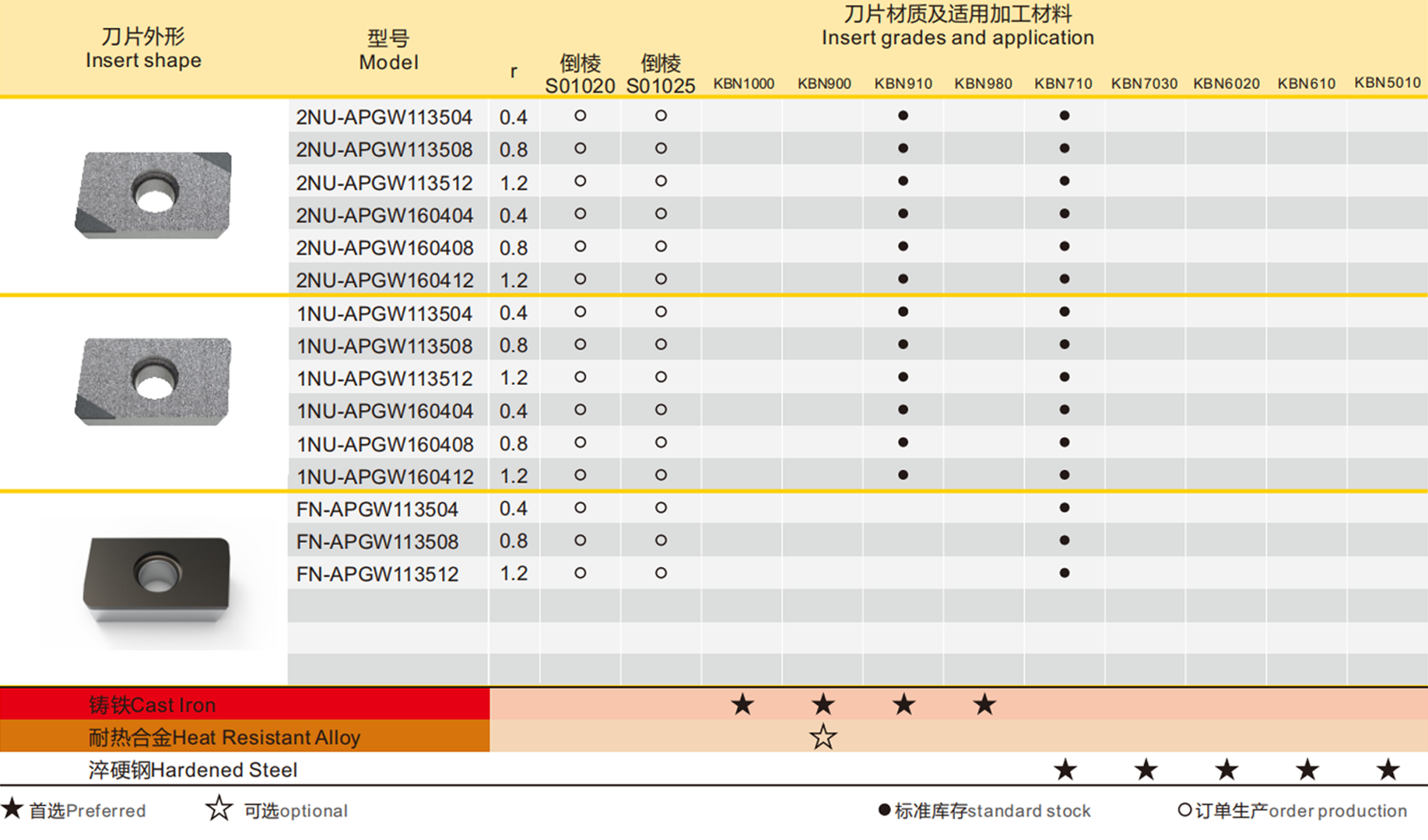The height and width of the screenshot is (840, 1428).
Task: Select S01025 circle for FN-APGW113512
Action: (661, 573)
